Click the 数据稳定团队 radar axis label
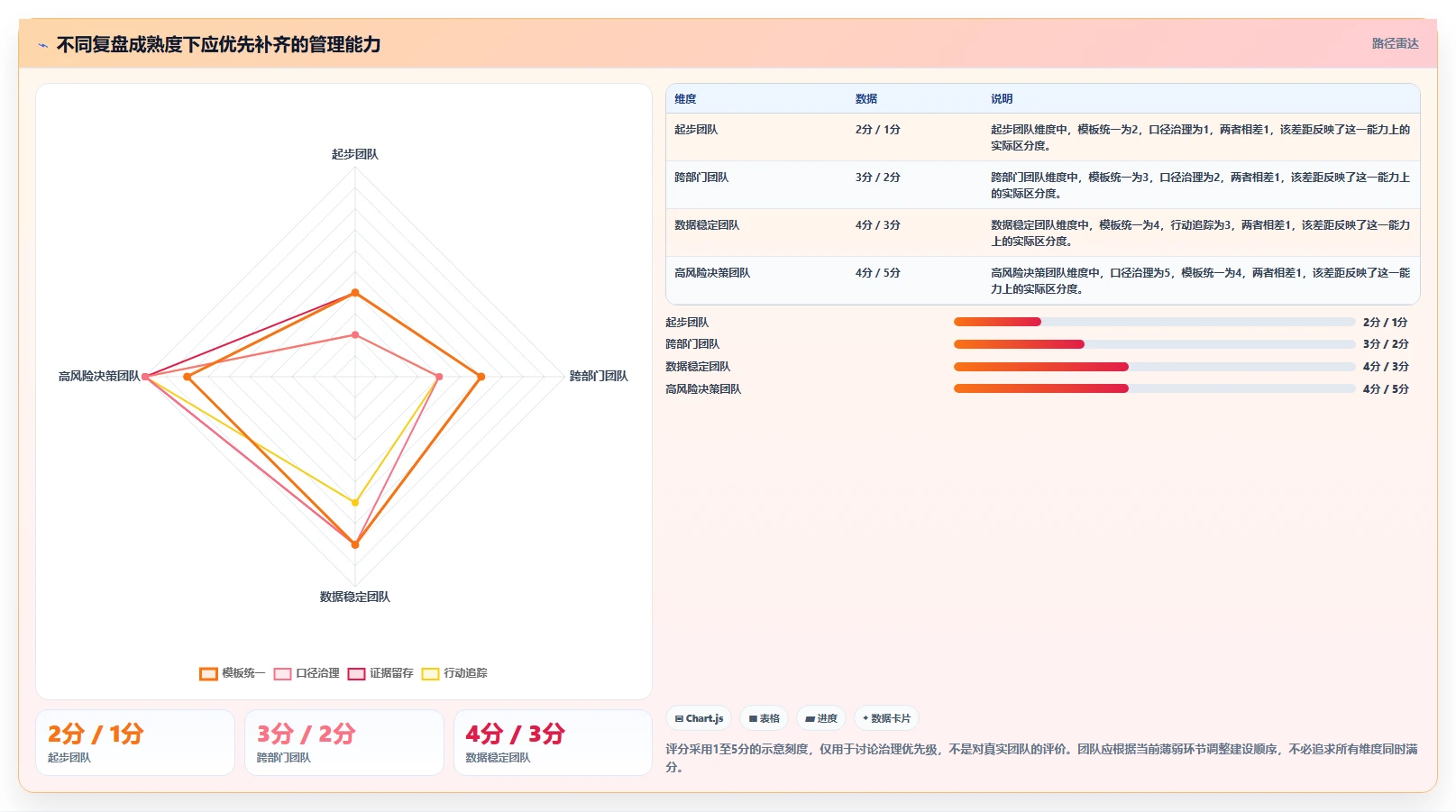Image resolution: width=1456 pixels, height=812 pixels. pos(355,597)
